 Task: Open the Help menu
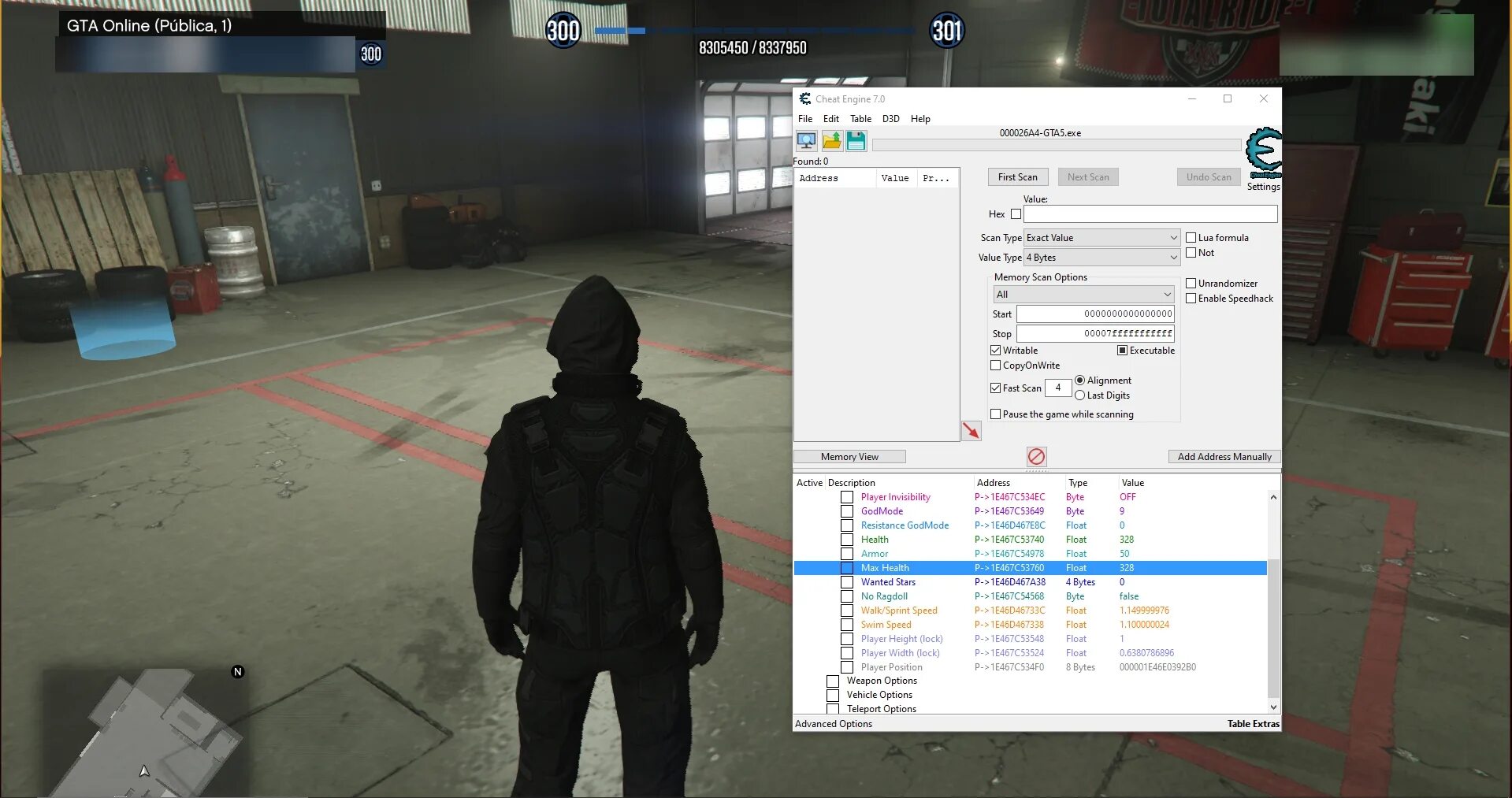tap(920, 119)
